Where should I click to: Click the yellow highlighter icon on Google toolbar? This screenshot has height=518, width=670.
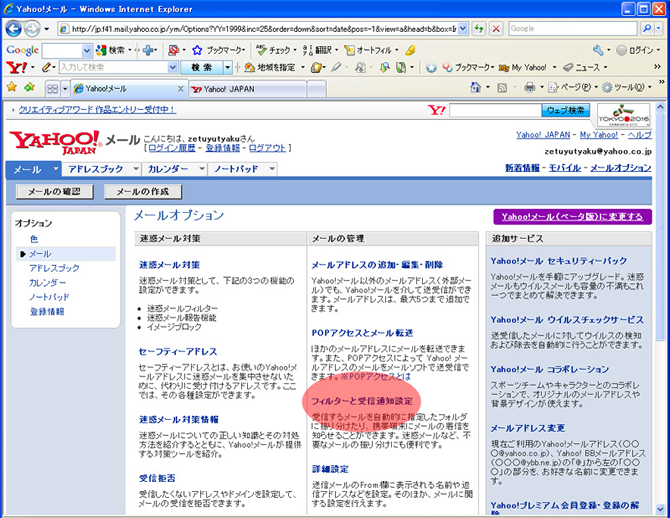[410, 50]
